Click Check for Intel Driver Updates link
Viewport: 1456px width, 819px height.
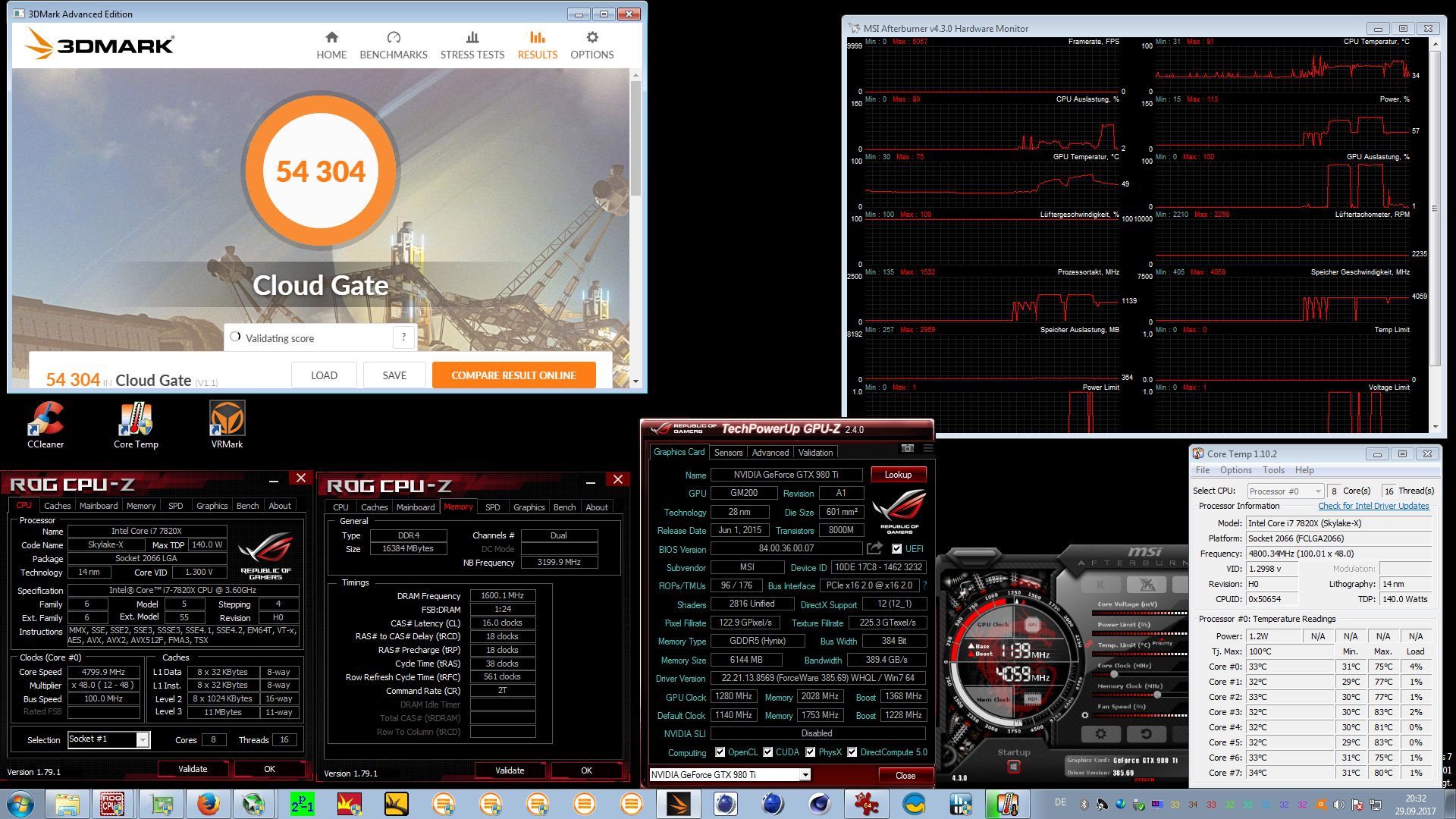tap(1373, 506)
